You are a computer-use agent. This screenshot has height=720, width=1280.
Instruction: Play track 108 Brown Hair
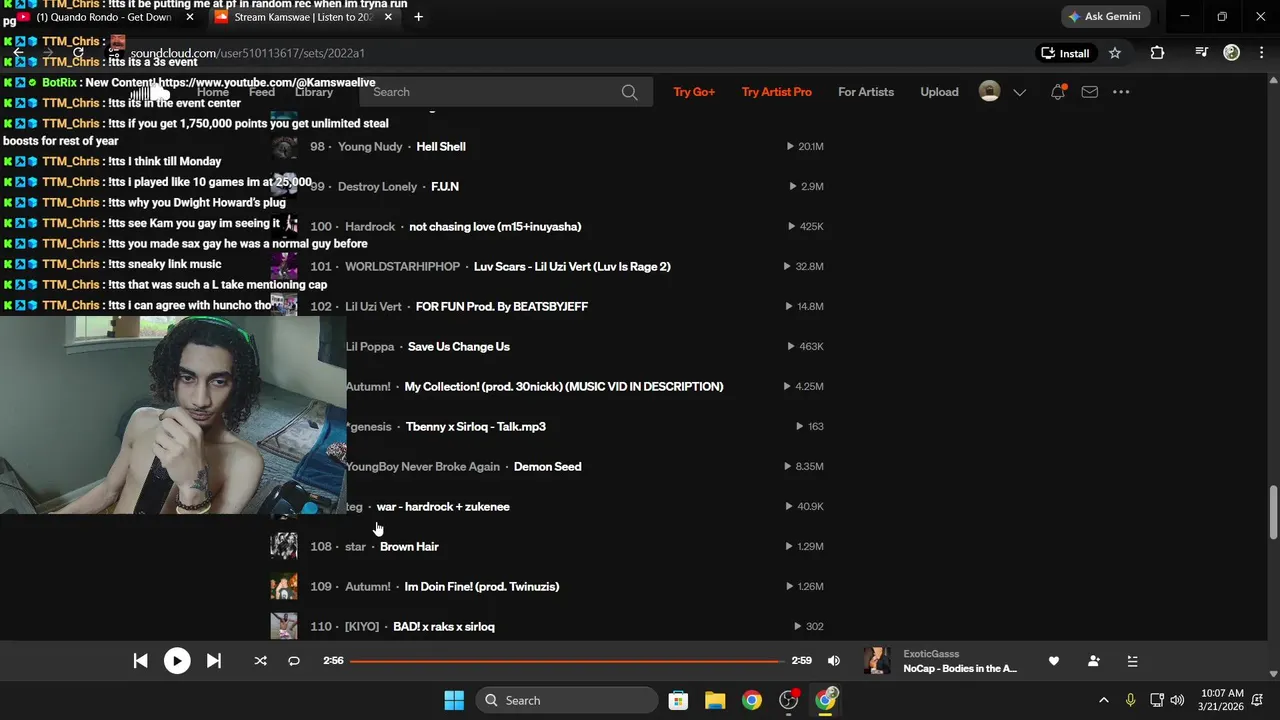click(409, 547)
